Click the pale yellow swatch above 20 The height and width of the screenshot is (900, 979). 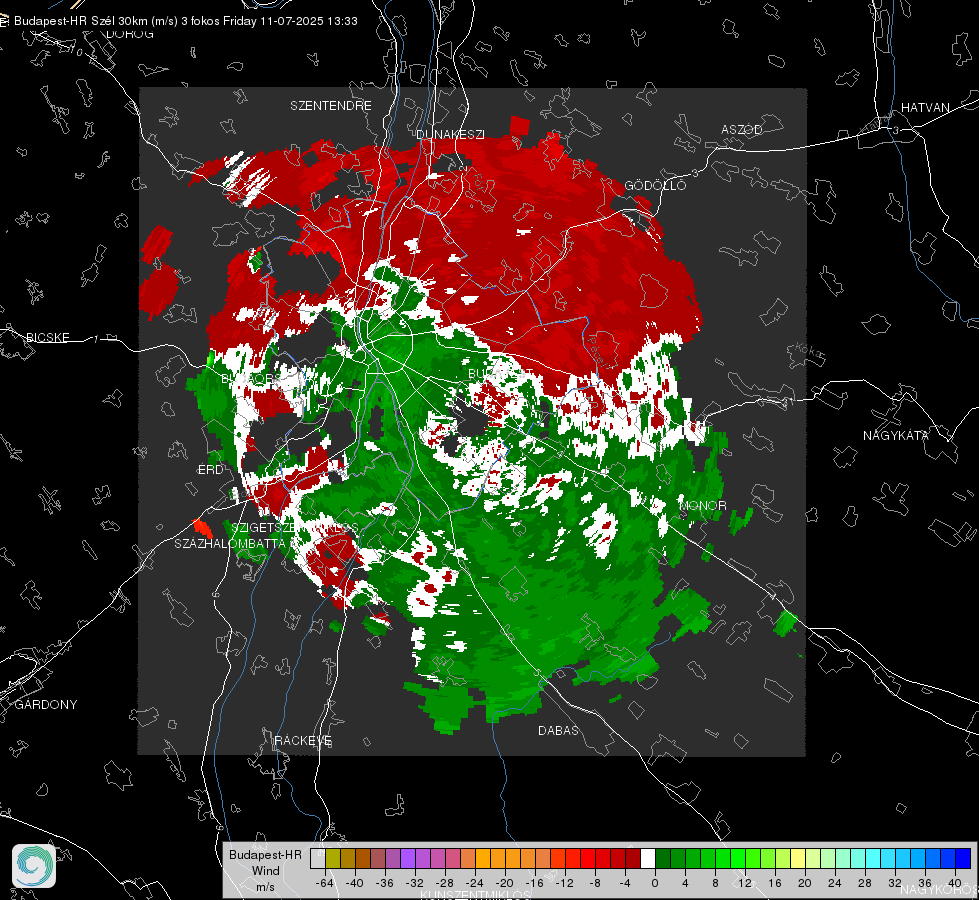point(798,859)
